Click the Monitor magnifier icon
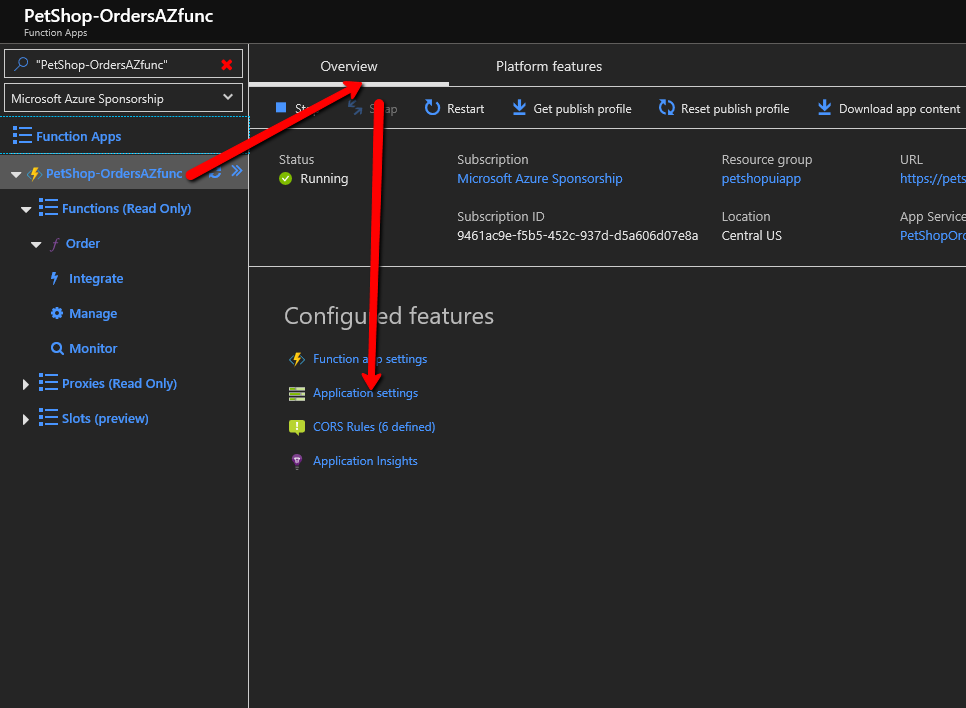Screen dimensions: 966x708 [57, 348]
